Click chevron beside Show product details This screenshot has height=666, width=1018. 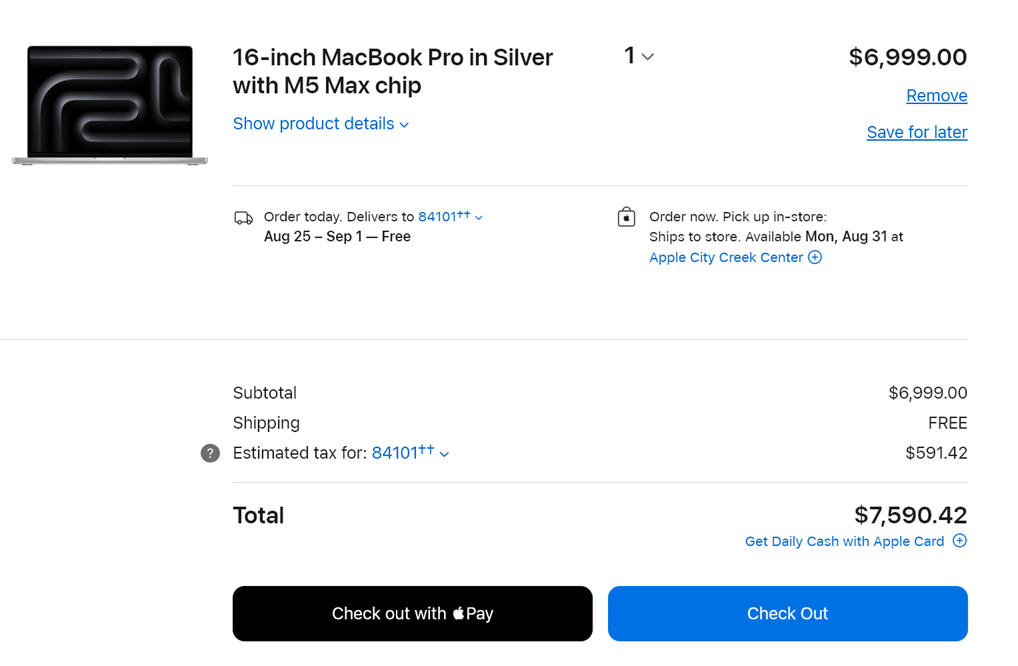(404, 125)
